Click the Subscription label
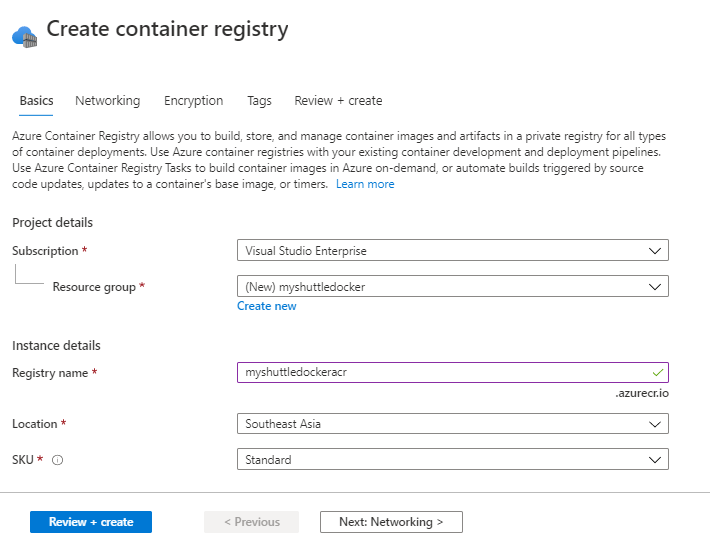This screenshot has width=710, height=549. coord(45,251)
